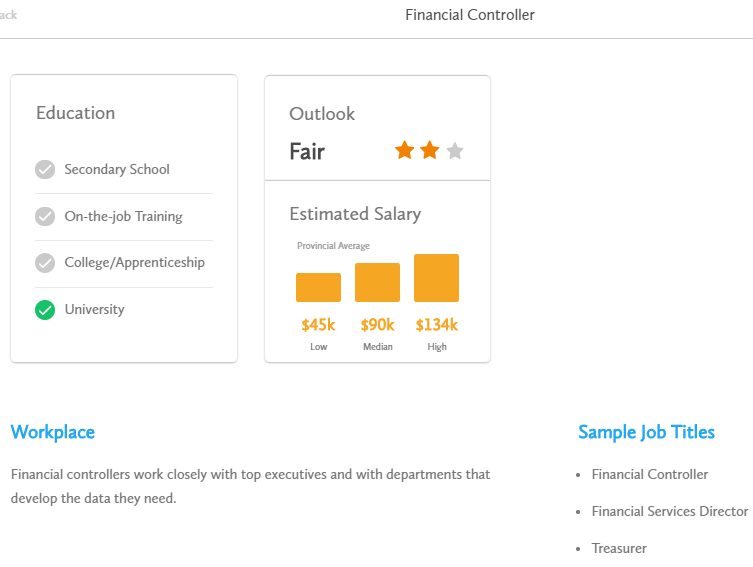Click the Financial Controller page title
This screenshot has height=567, width=753.
(470, 15)
